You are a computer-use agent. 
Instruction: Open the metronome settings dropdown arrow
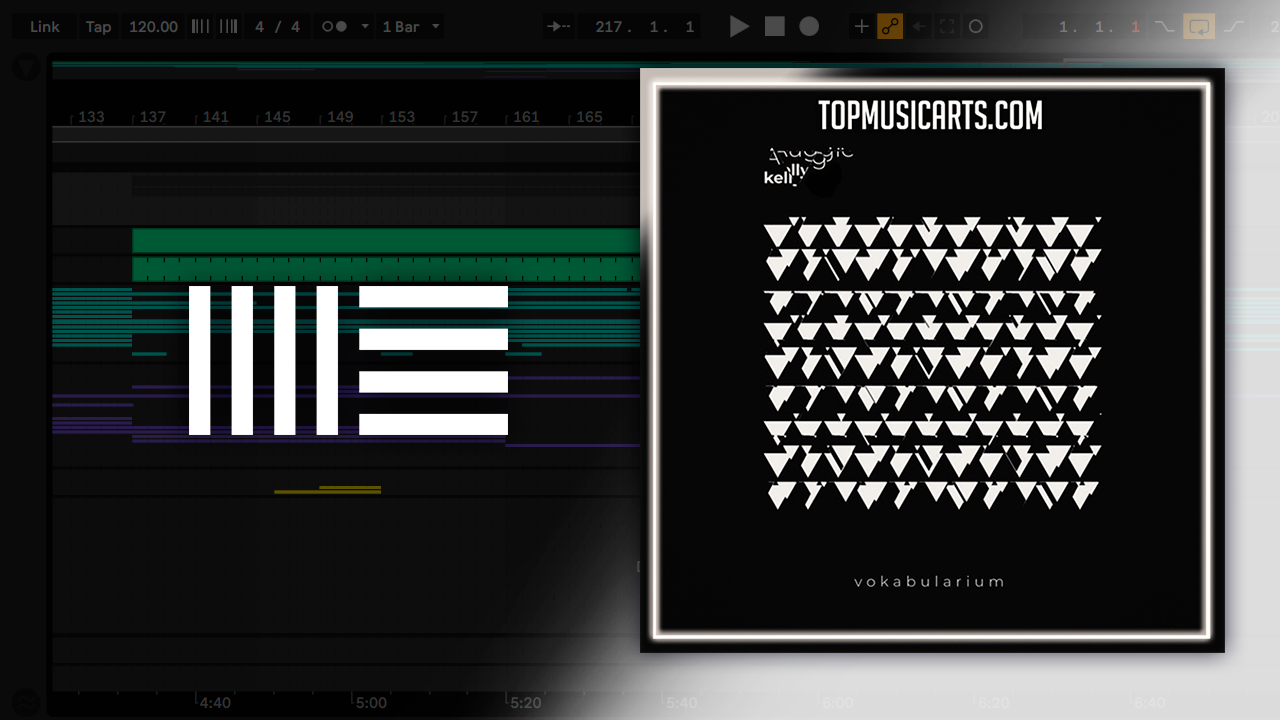tap(364, 27)
